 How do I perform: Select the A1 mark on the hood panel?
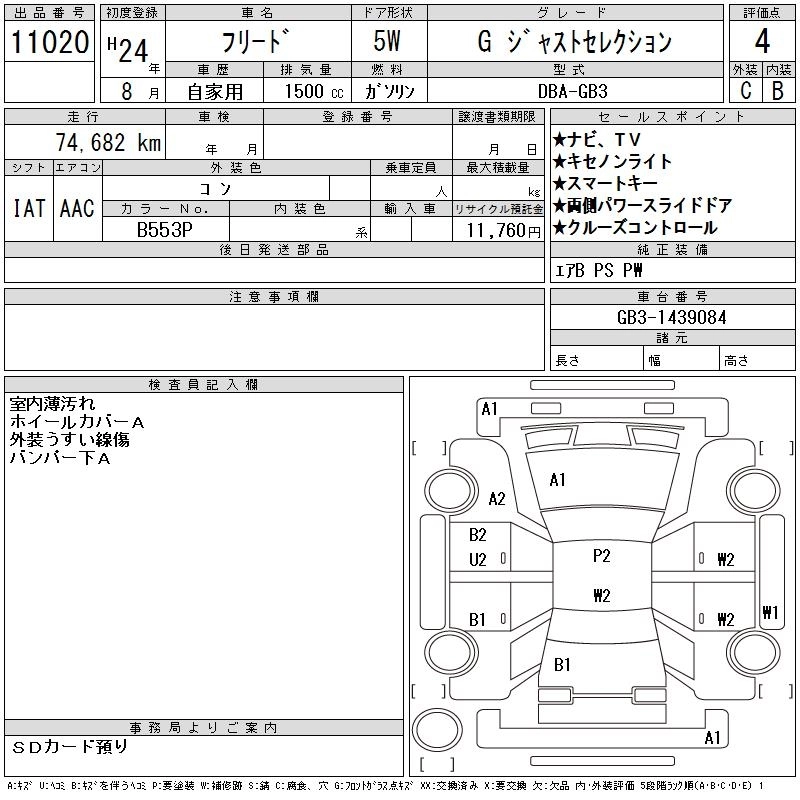pos(557,480)
